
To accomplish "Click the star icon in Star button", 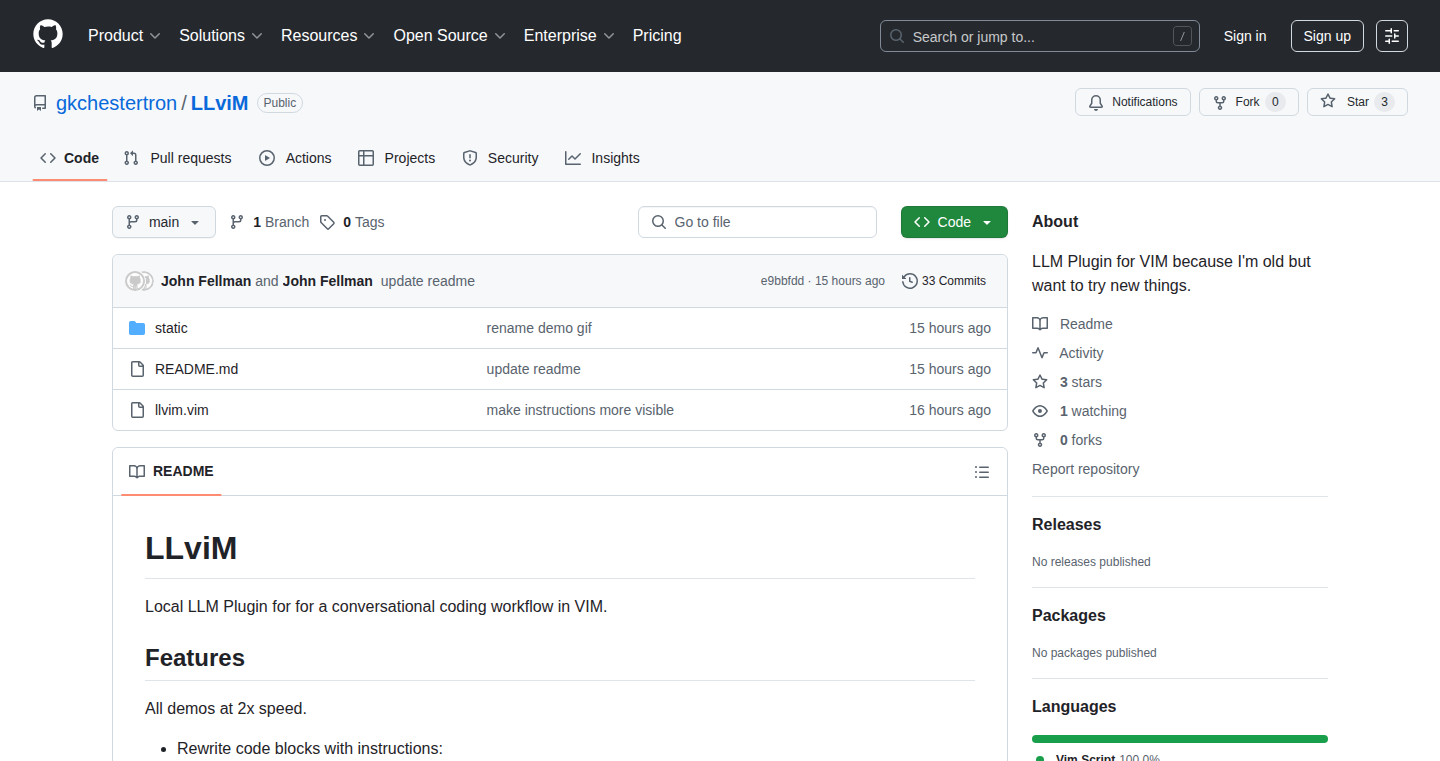I will (1328, 102).
